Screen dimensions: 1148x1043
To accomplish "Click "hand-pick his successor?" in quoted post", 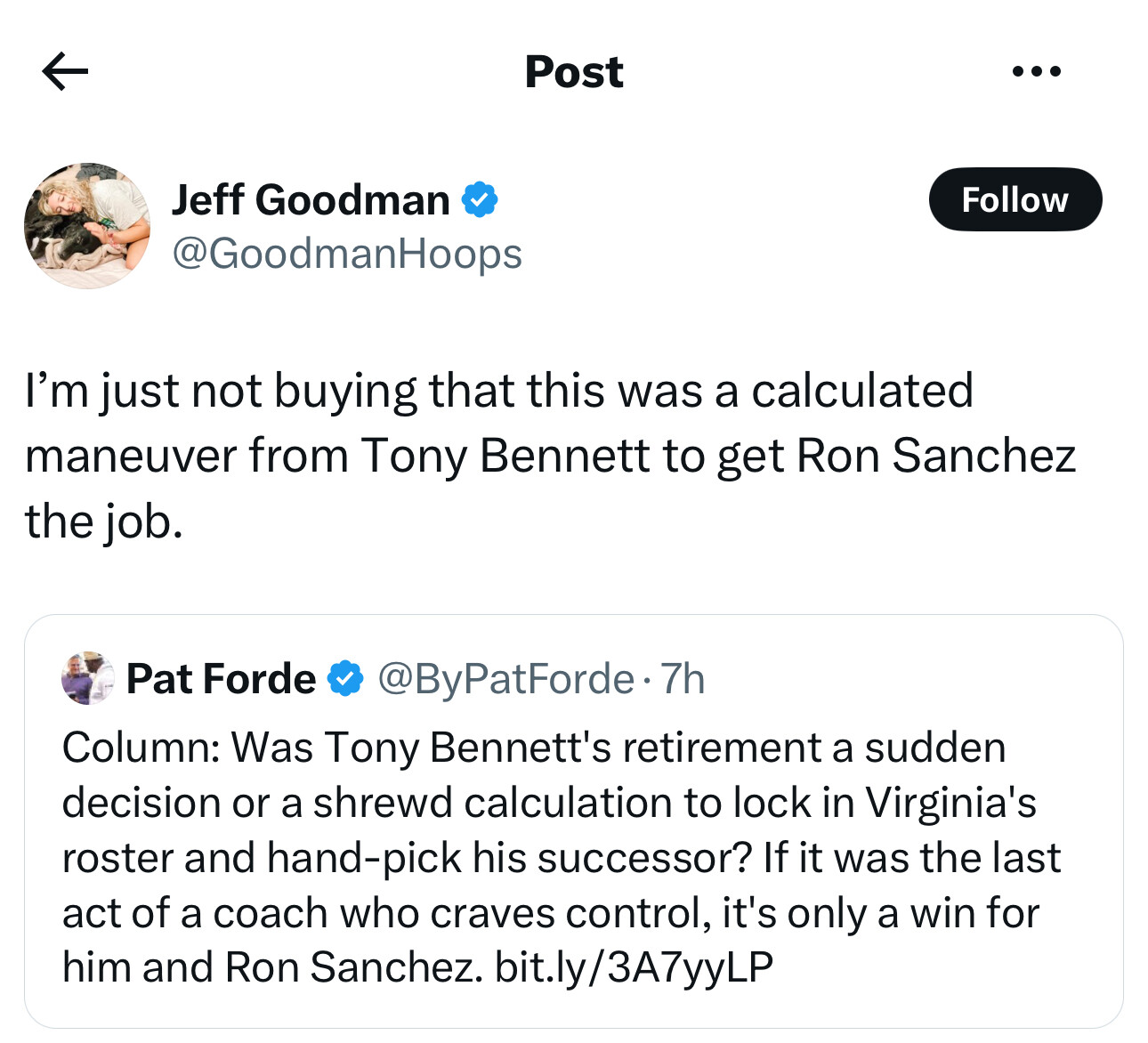I will 508,858.
